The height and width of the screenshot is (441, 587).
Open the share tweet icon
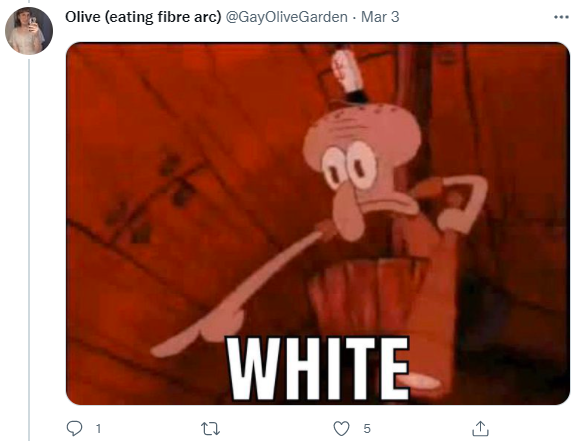coord(480,428)
